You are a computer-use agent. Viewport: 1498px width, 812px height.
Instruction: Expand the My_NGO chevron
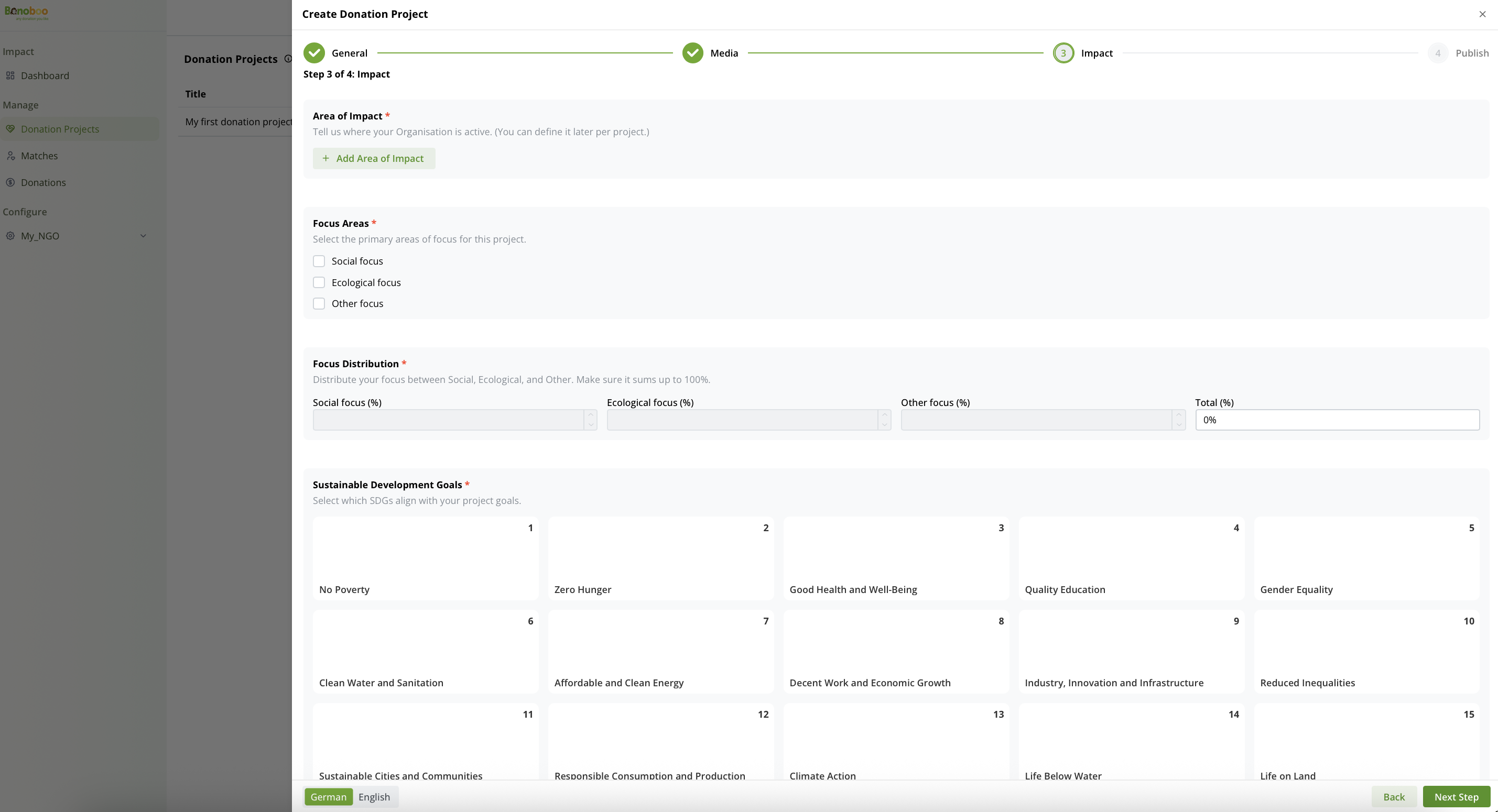[143, 236]
